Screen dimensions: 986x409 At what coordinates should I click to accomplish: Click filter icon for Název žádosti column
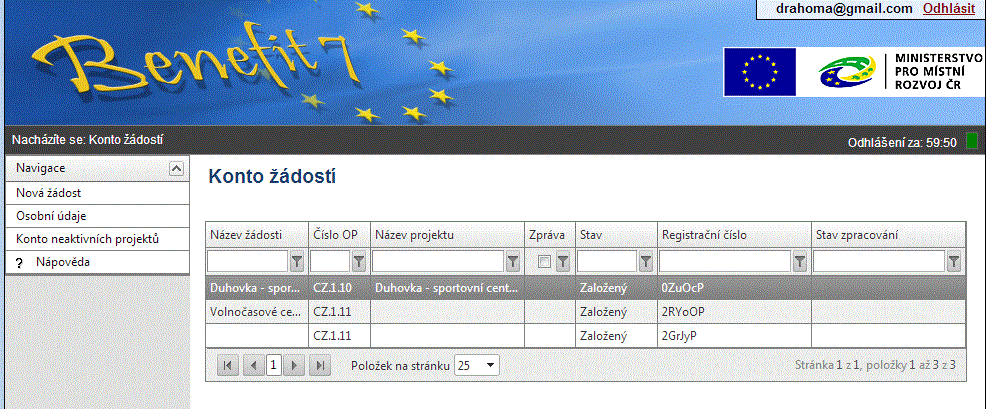(x=297, y=262)
